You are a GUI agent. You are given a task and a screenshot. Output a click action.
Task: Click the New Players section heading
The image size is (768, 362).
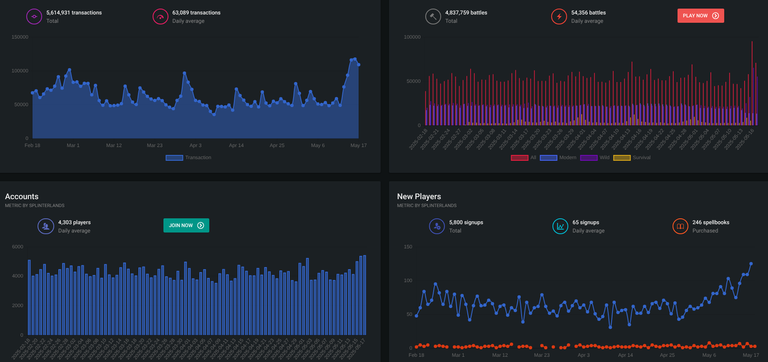(419, 196)
